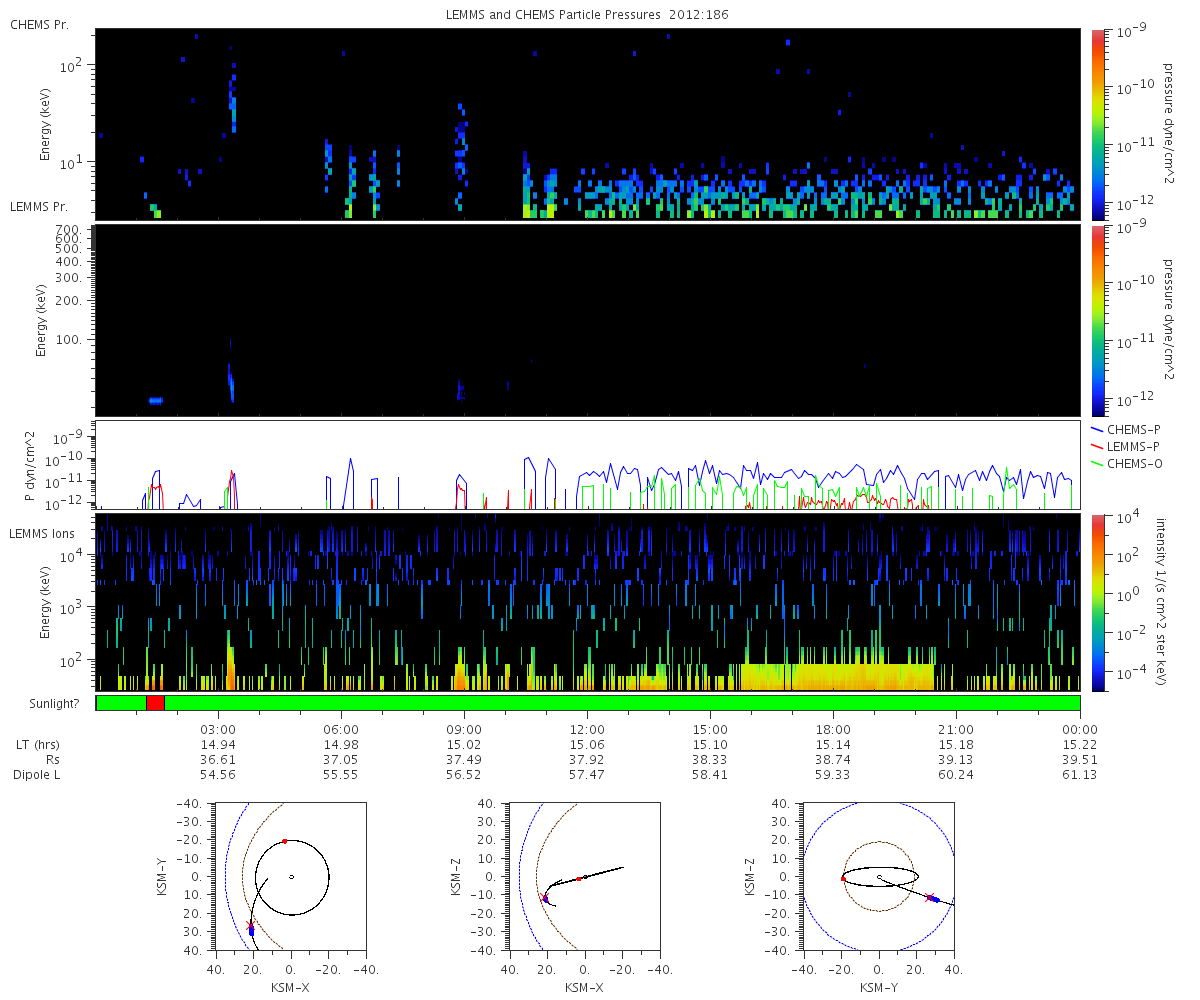Select the plot title LEMMS and CHEMS Particle Pressures

(589, 16)
